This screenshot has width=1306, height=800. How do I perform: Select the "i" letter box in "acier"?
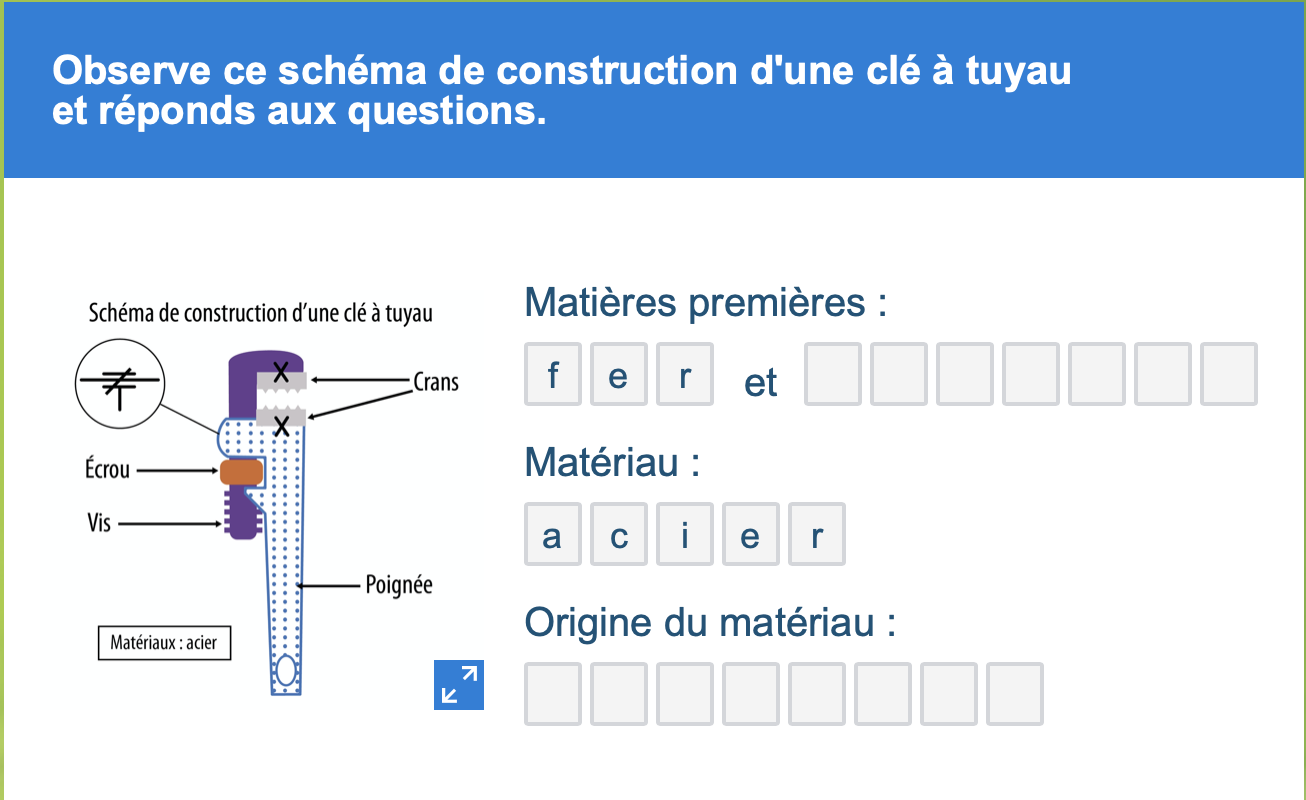pos(685,534)
